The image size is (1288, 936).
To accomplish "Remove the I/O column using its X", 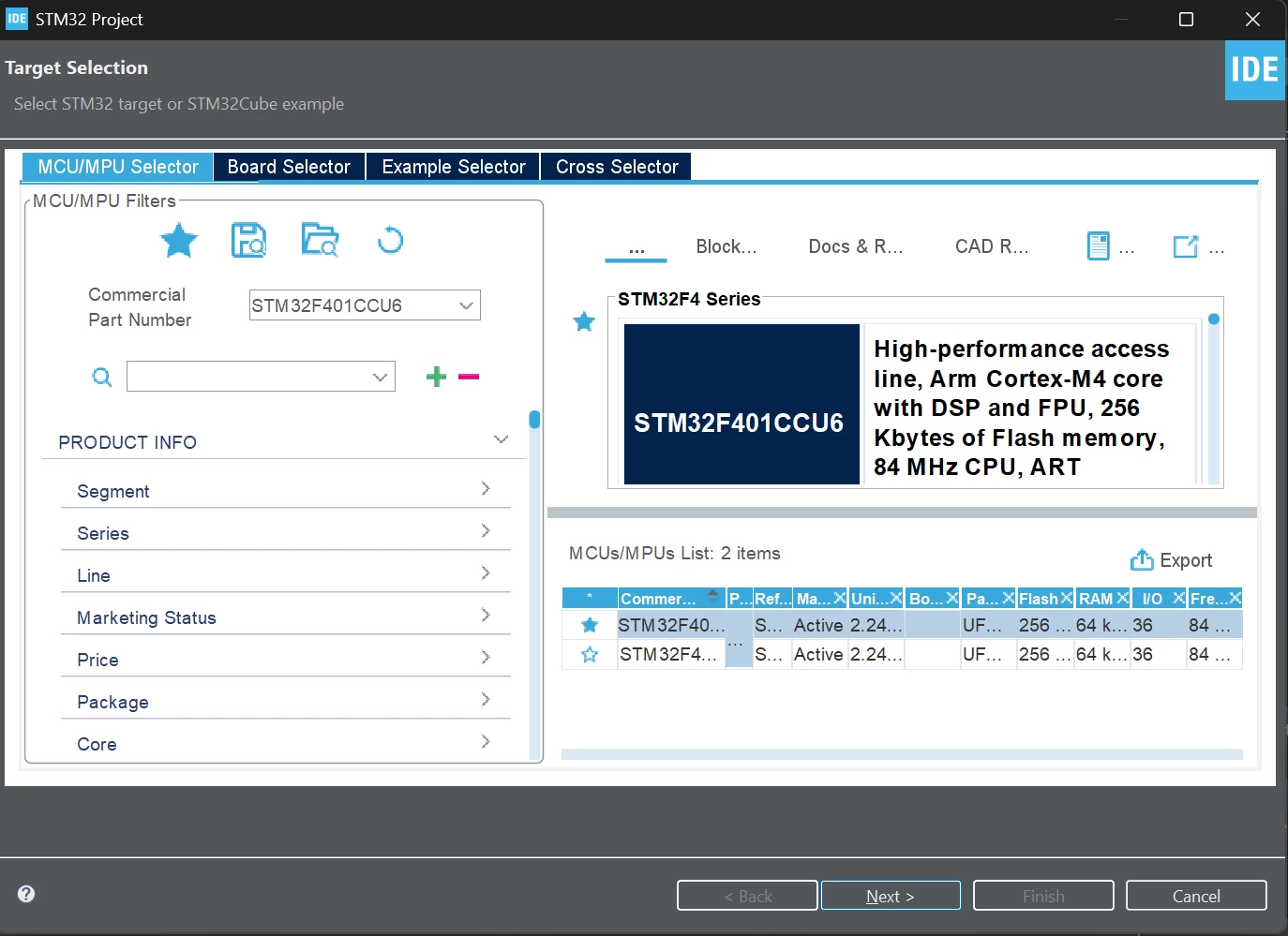I will pos(1179,598).
